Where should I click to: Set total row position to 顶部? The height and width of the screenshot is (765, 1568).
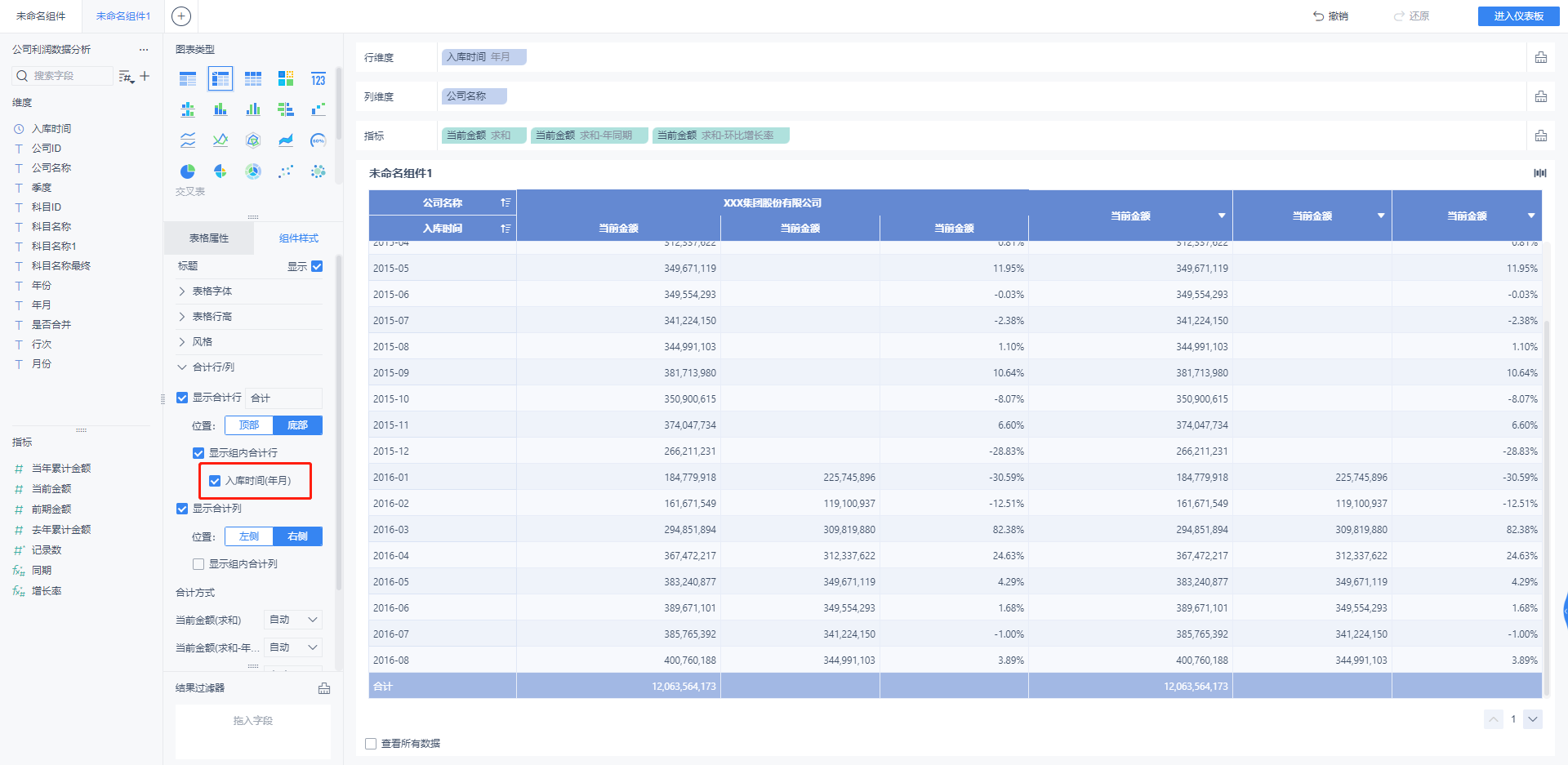(x=249, y=425)
